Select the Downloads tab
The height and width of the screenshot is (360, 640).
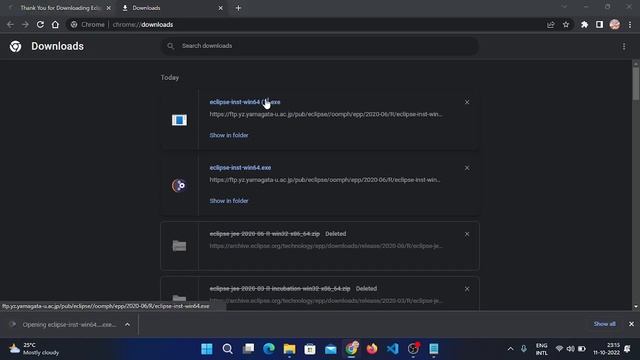[171, 8]
